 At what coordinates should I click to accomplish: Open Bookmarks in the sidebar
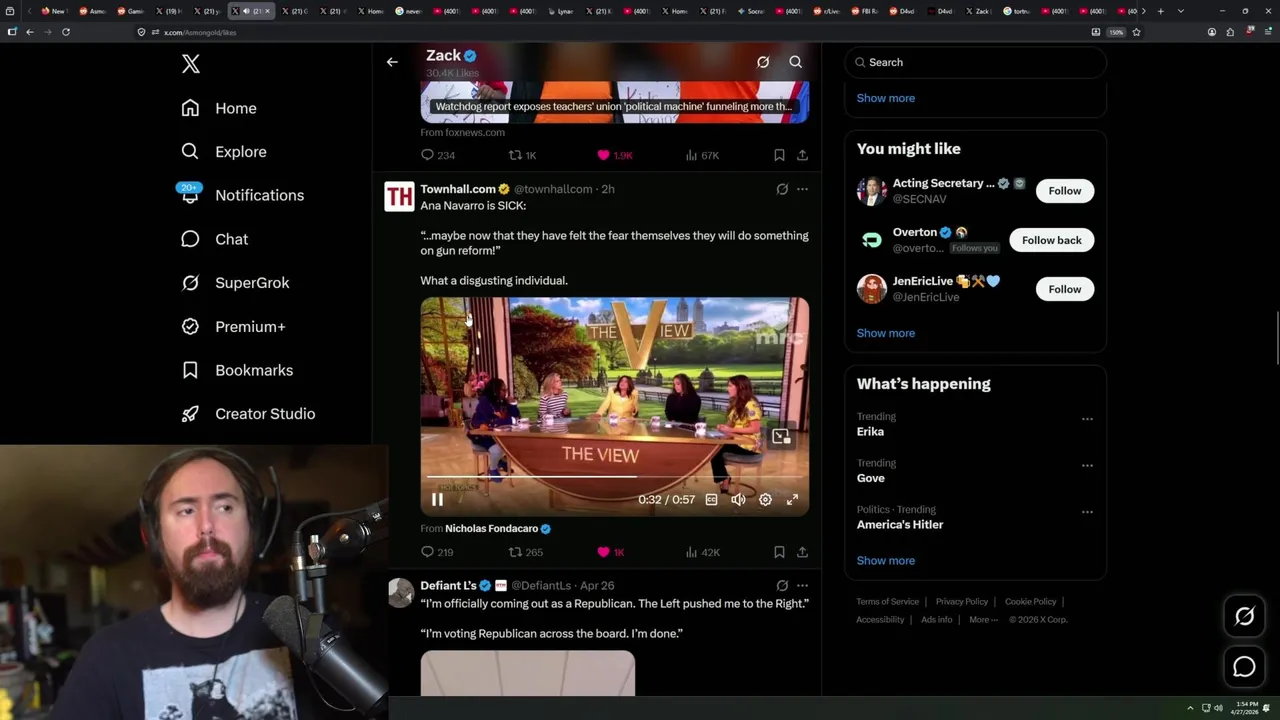(237, 370)
